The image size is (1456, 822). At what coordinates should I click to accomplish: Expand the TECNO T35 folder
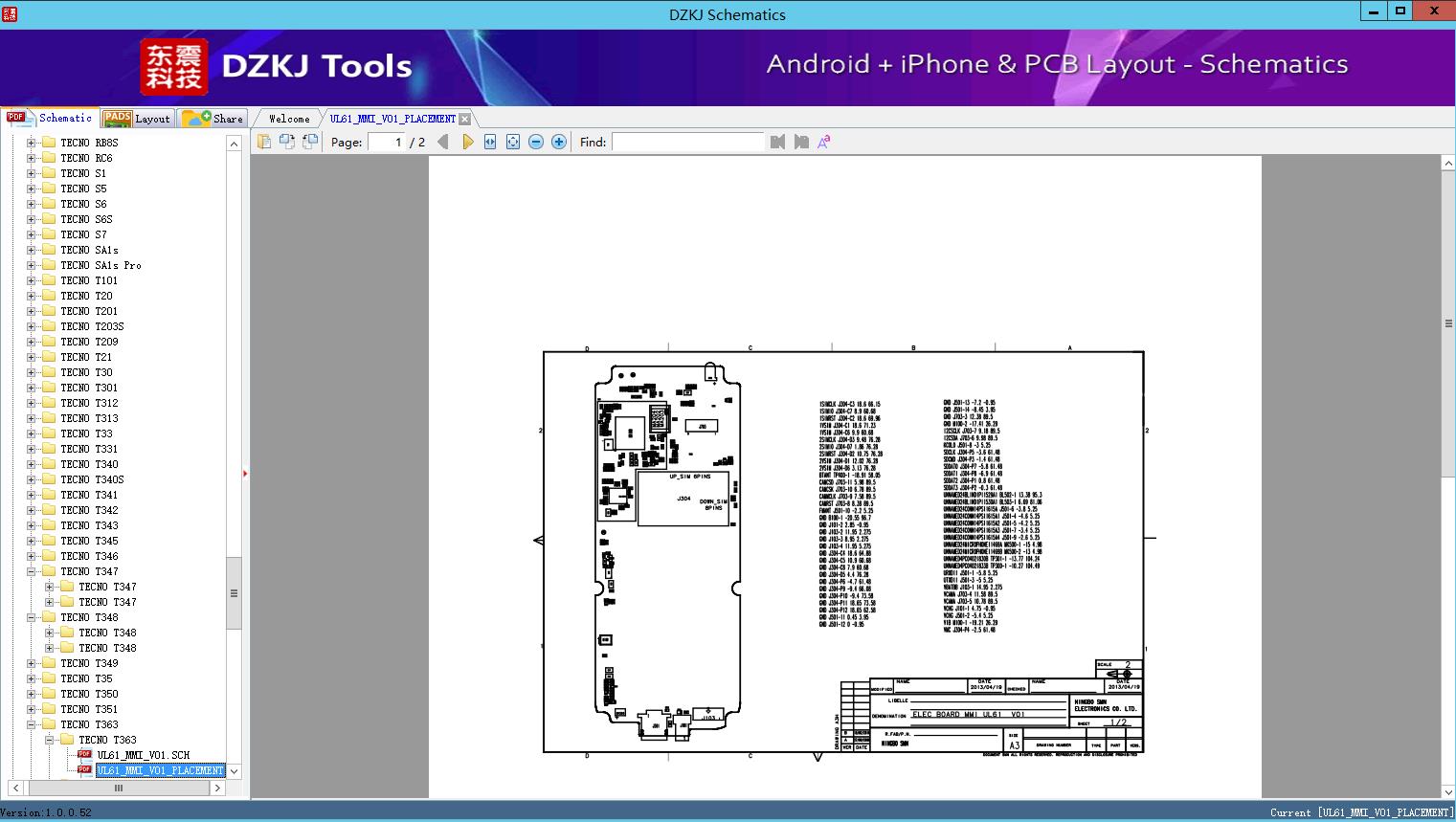pyautogui.click(x=32, y=678)
